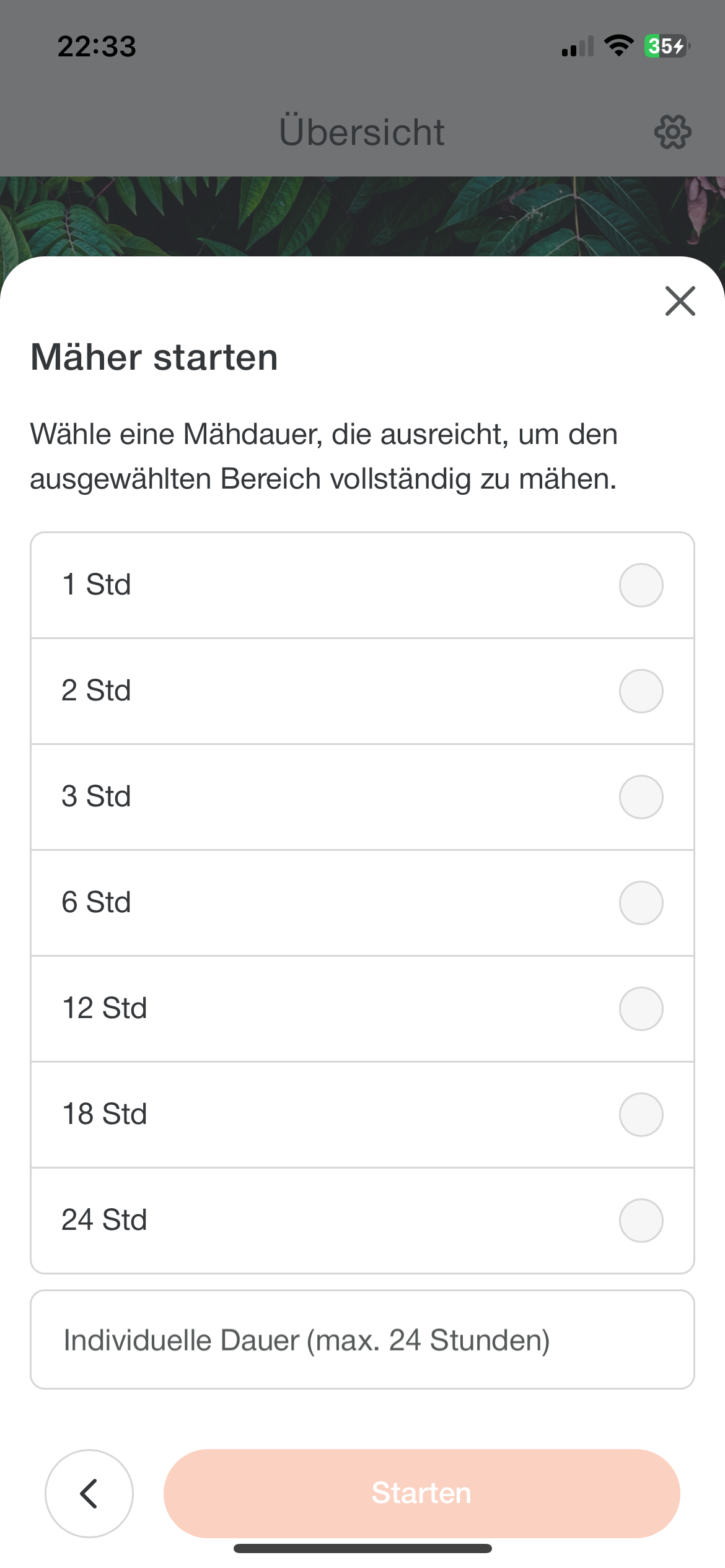Focus the Individuelle Dauer input field
Viewport: 725px width, 1568px height.
[362, 1340]
